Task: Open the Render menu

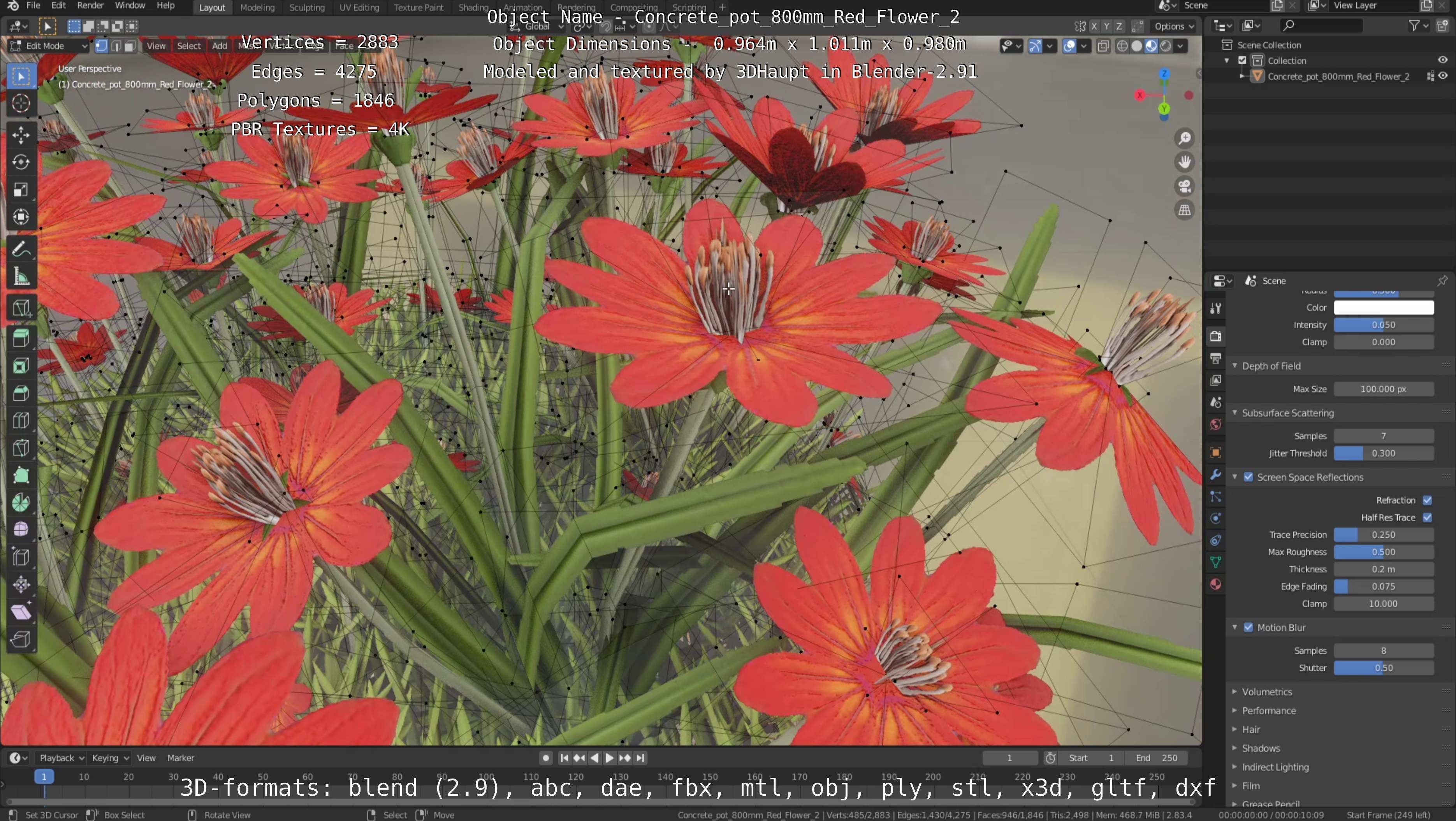Action: click(90, 6)
